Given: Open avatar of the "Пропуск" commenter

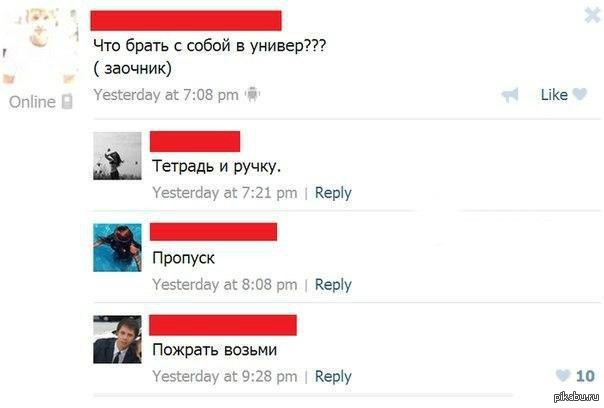Looking at the screenshot, I should [x=117, y=247].
